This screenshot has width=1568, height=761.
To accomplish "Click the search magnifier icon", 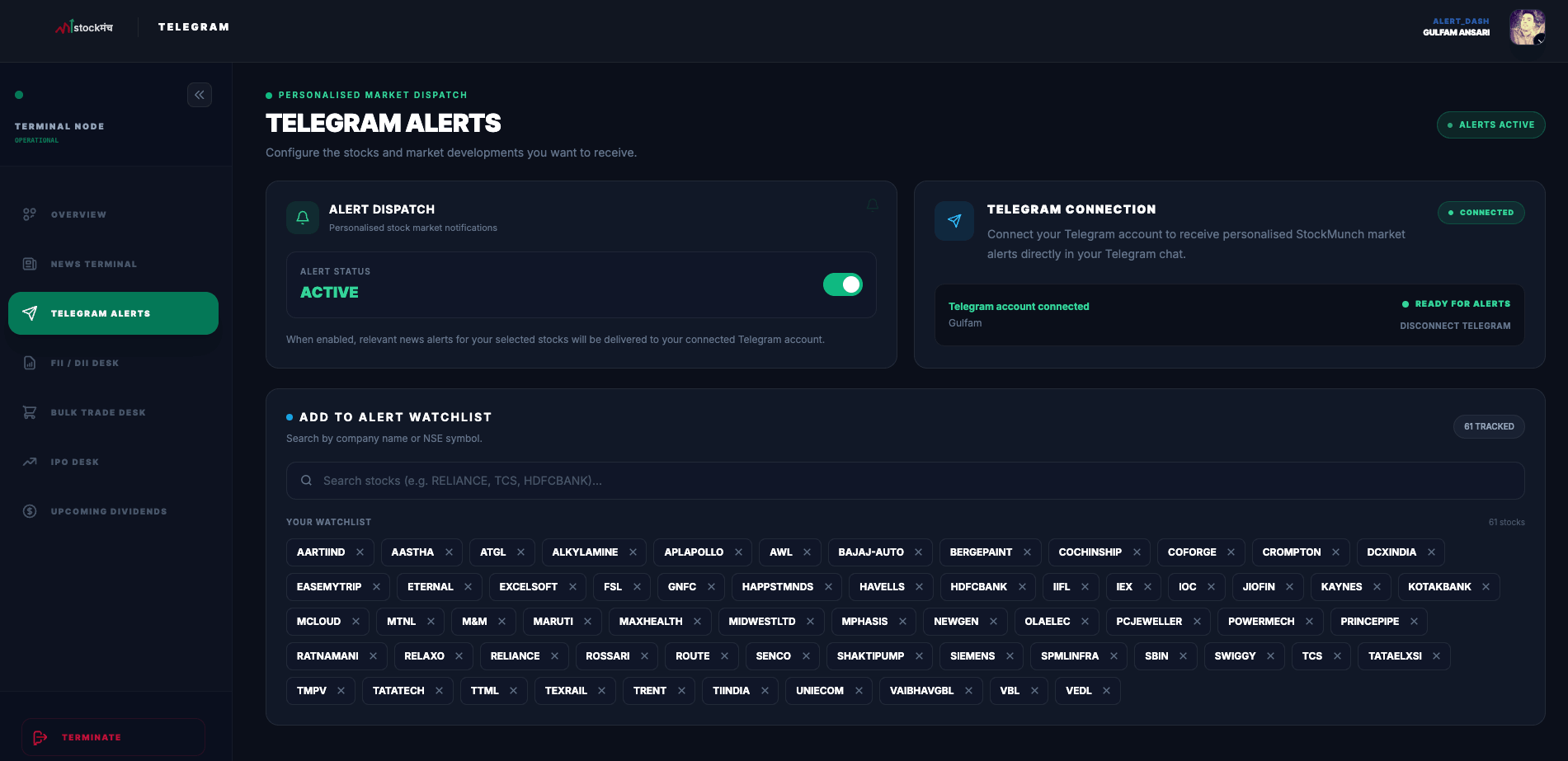I will (306, 481).
